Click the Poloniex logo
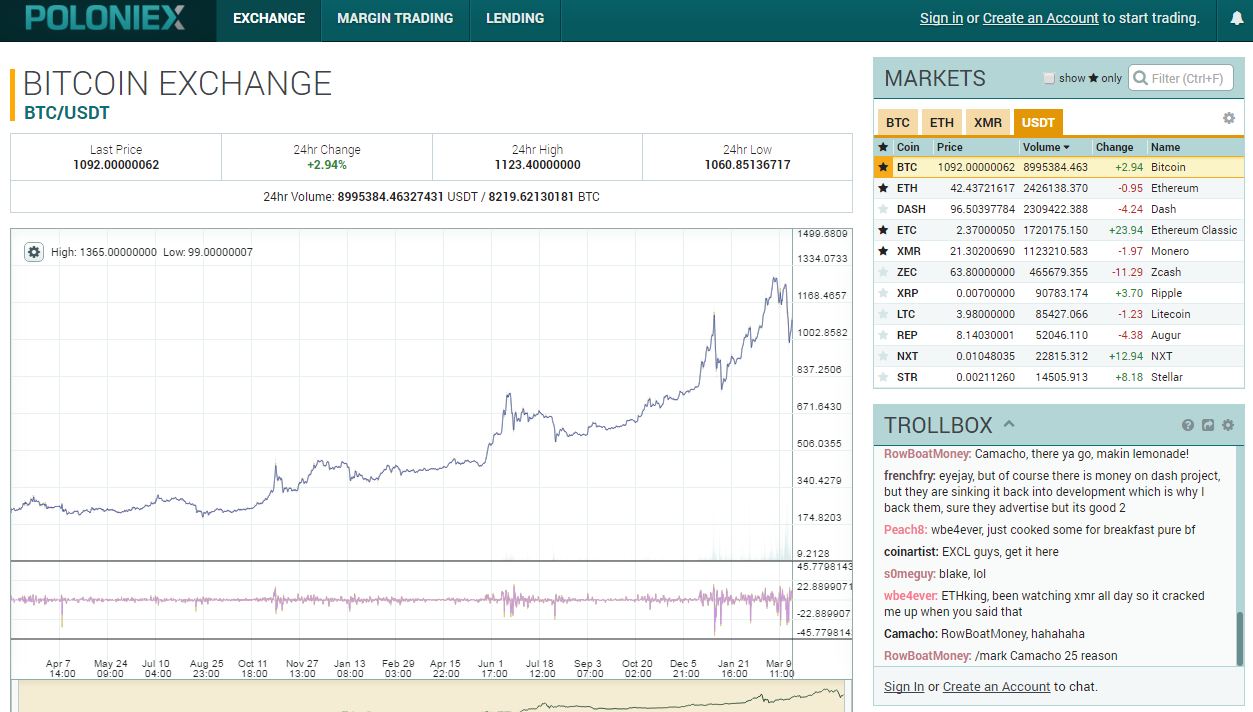 coord(105,18)
